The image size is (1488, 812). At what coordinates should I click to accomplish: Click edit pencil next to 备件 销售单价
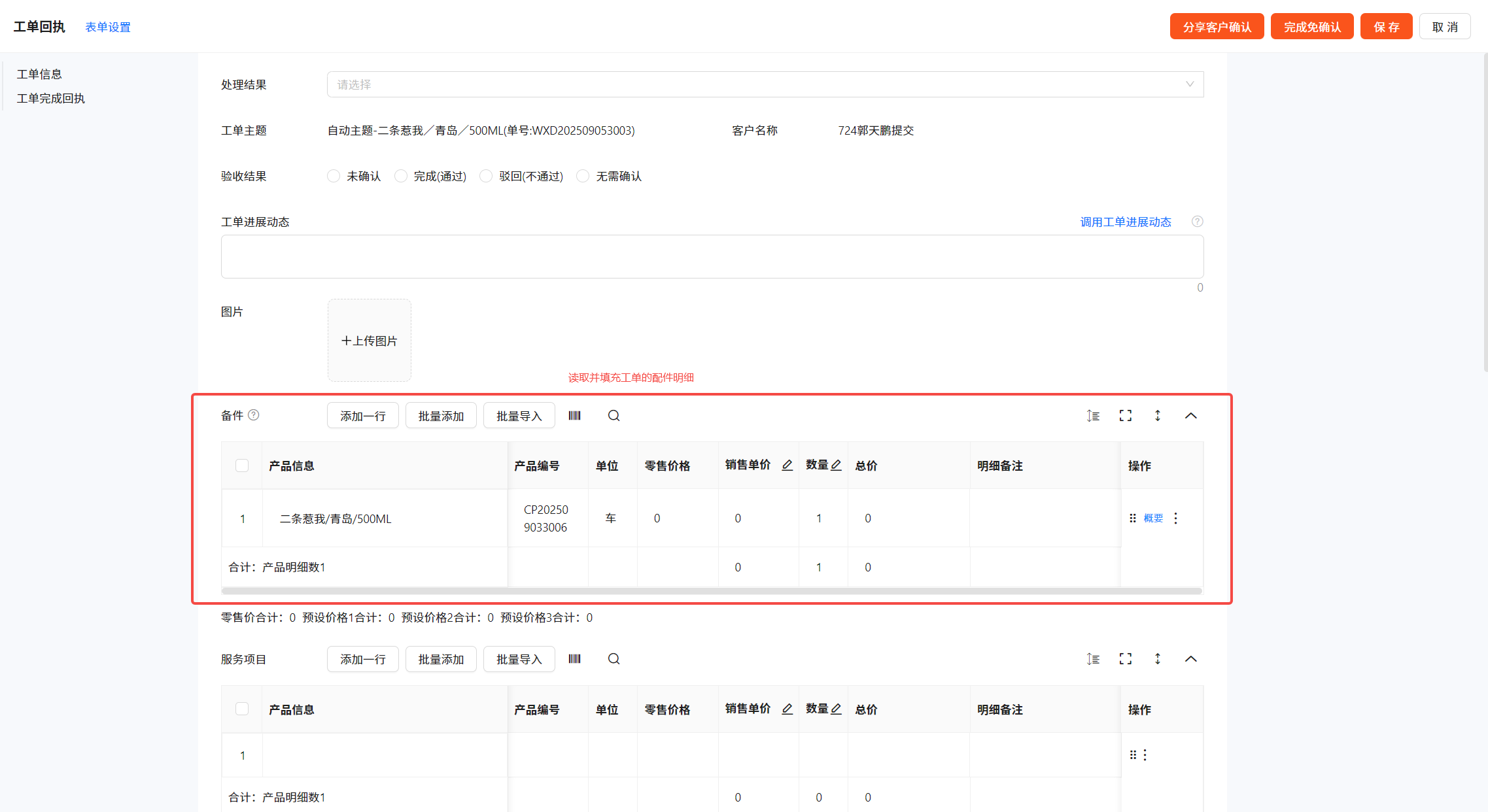pos(787,465)
